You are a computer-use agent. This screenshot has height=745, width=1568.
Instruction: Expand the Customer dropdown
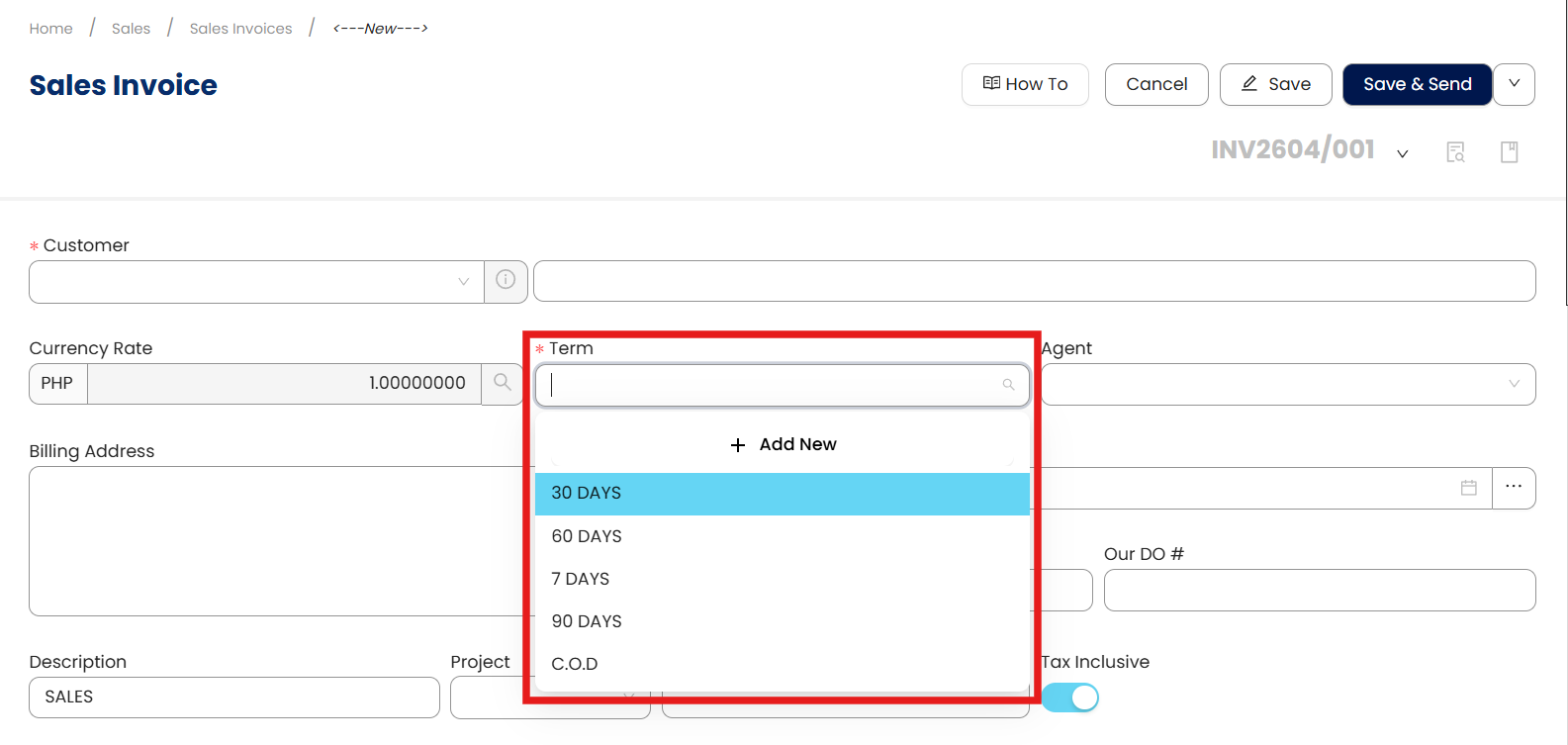point(463,282)
